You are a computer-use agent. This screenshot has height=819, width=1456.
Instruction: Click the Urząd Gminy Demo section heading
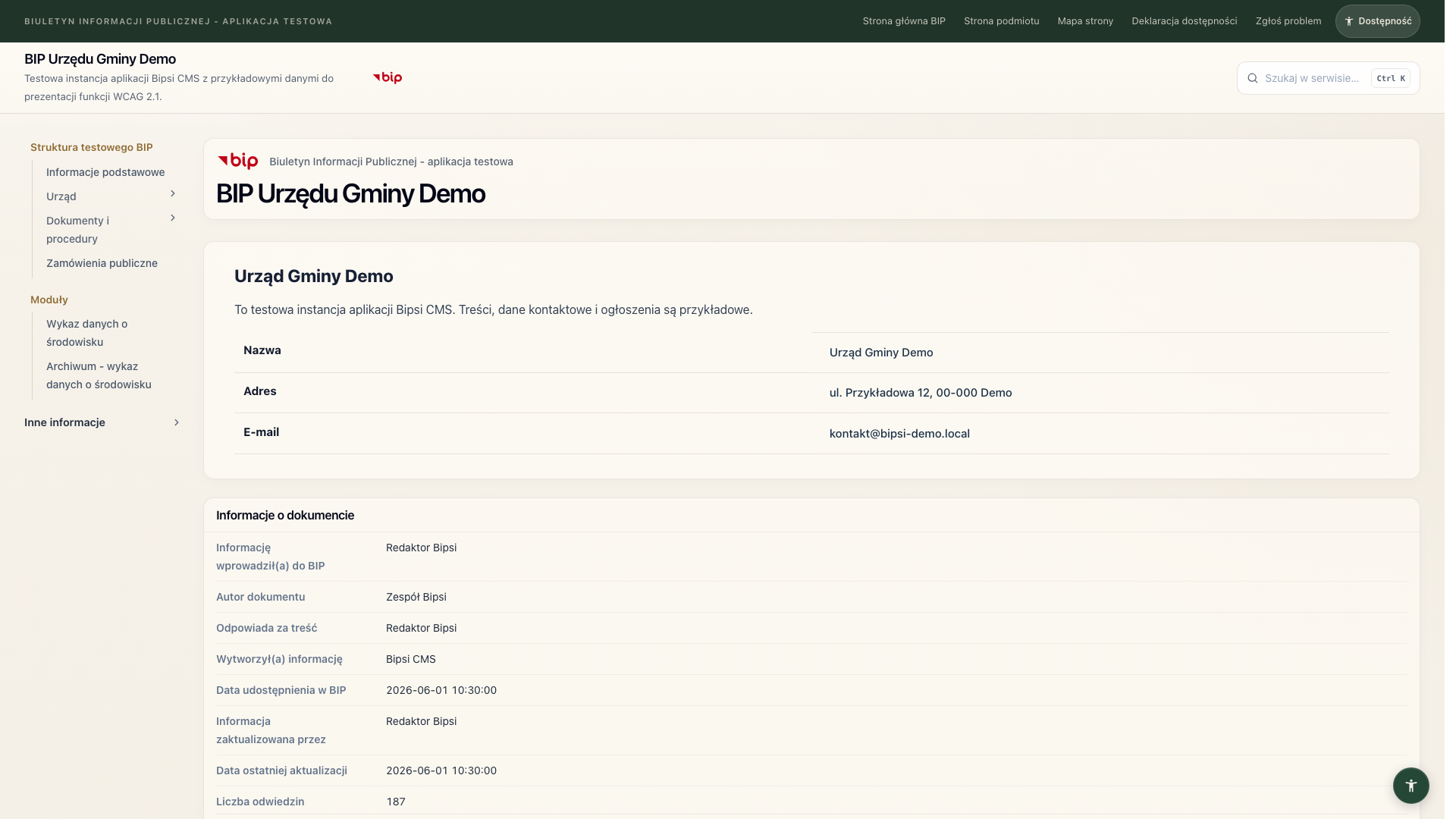[x=314, y=276]
